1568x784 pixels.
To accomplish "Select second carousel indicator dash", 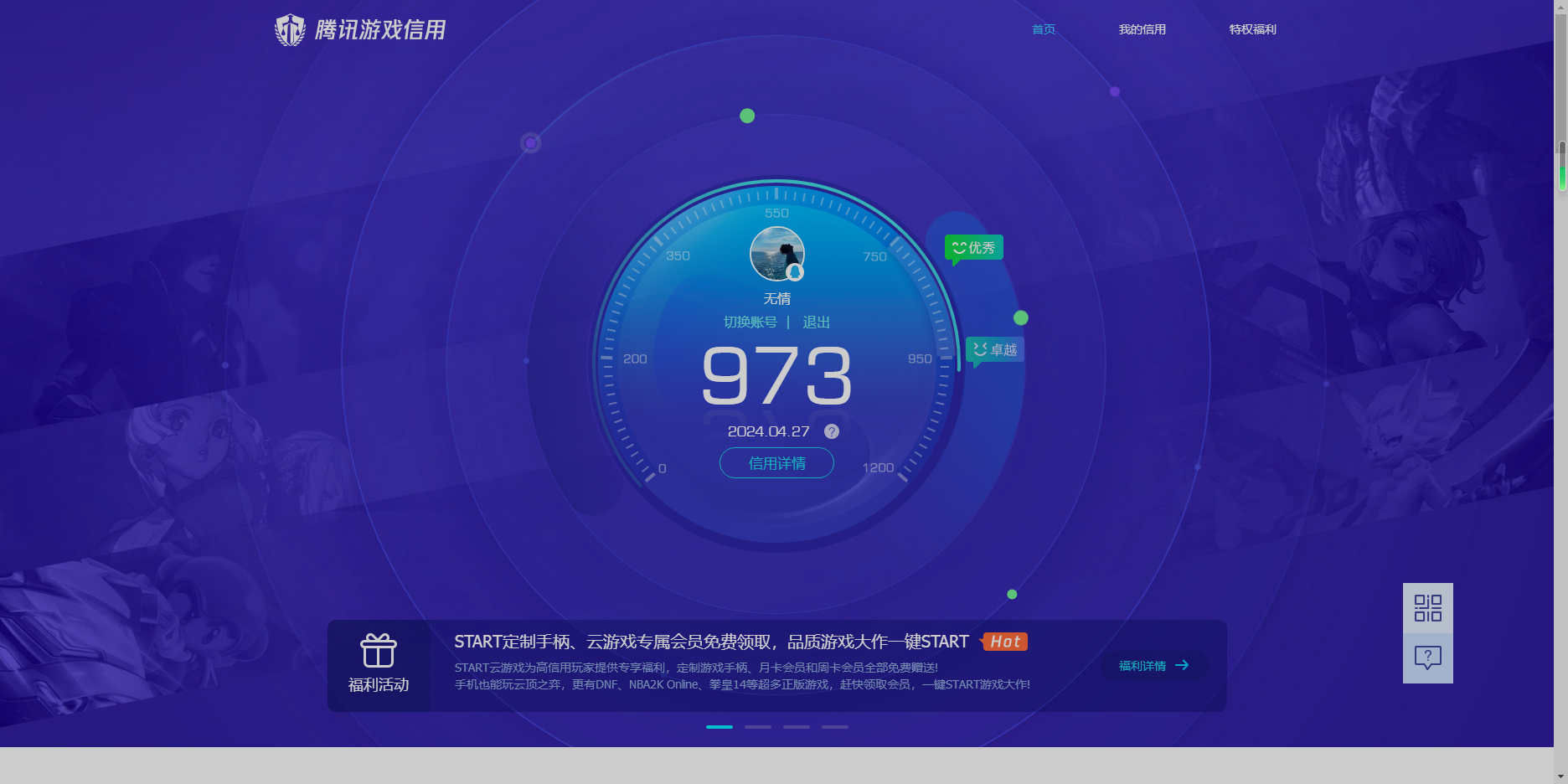I will (758, 727).
